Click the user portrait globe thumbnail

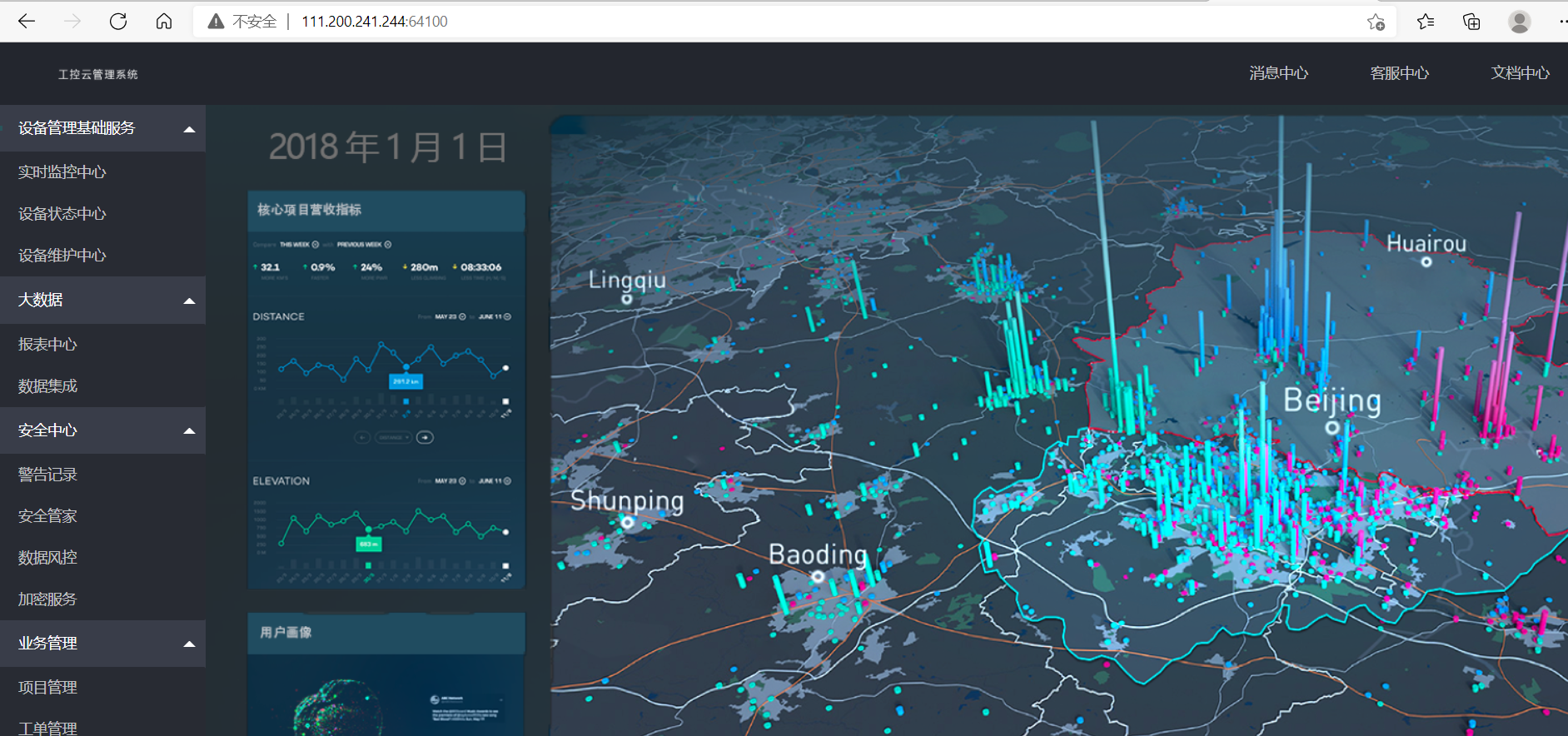tap(337, 708)
